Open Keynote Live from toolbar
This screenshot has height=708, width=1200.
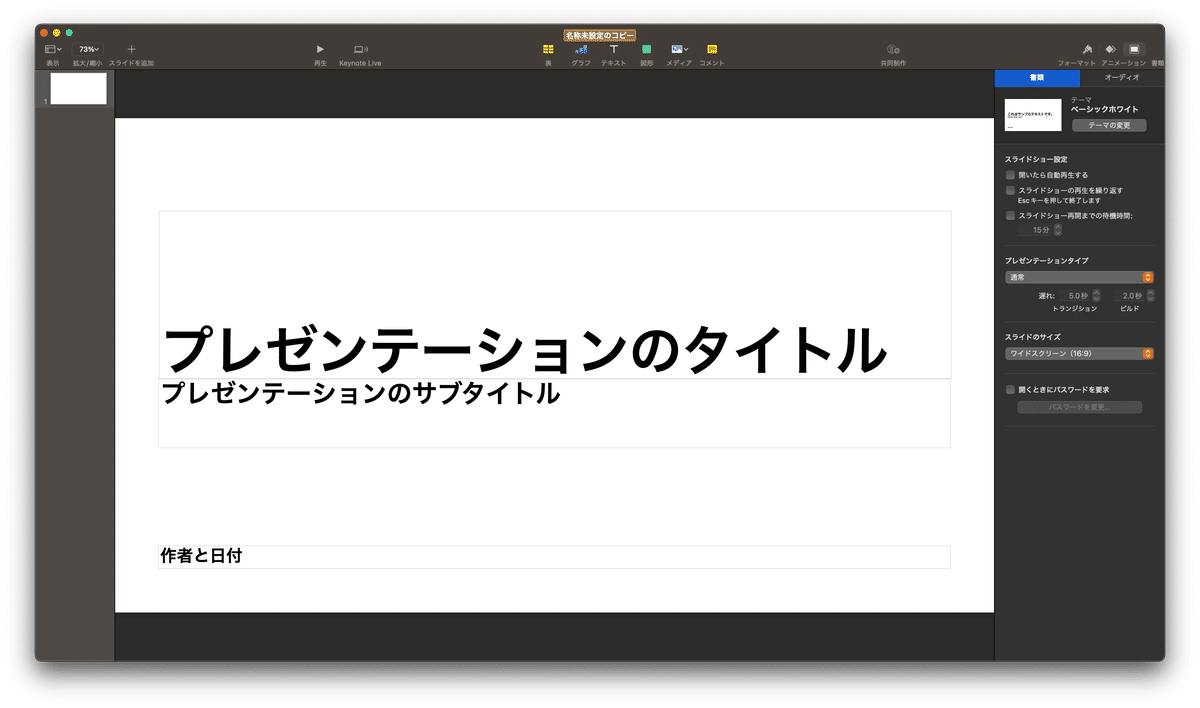pyautogui.click(x=360, y=49)
